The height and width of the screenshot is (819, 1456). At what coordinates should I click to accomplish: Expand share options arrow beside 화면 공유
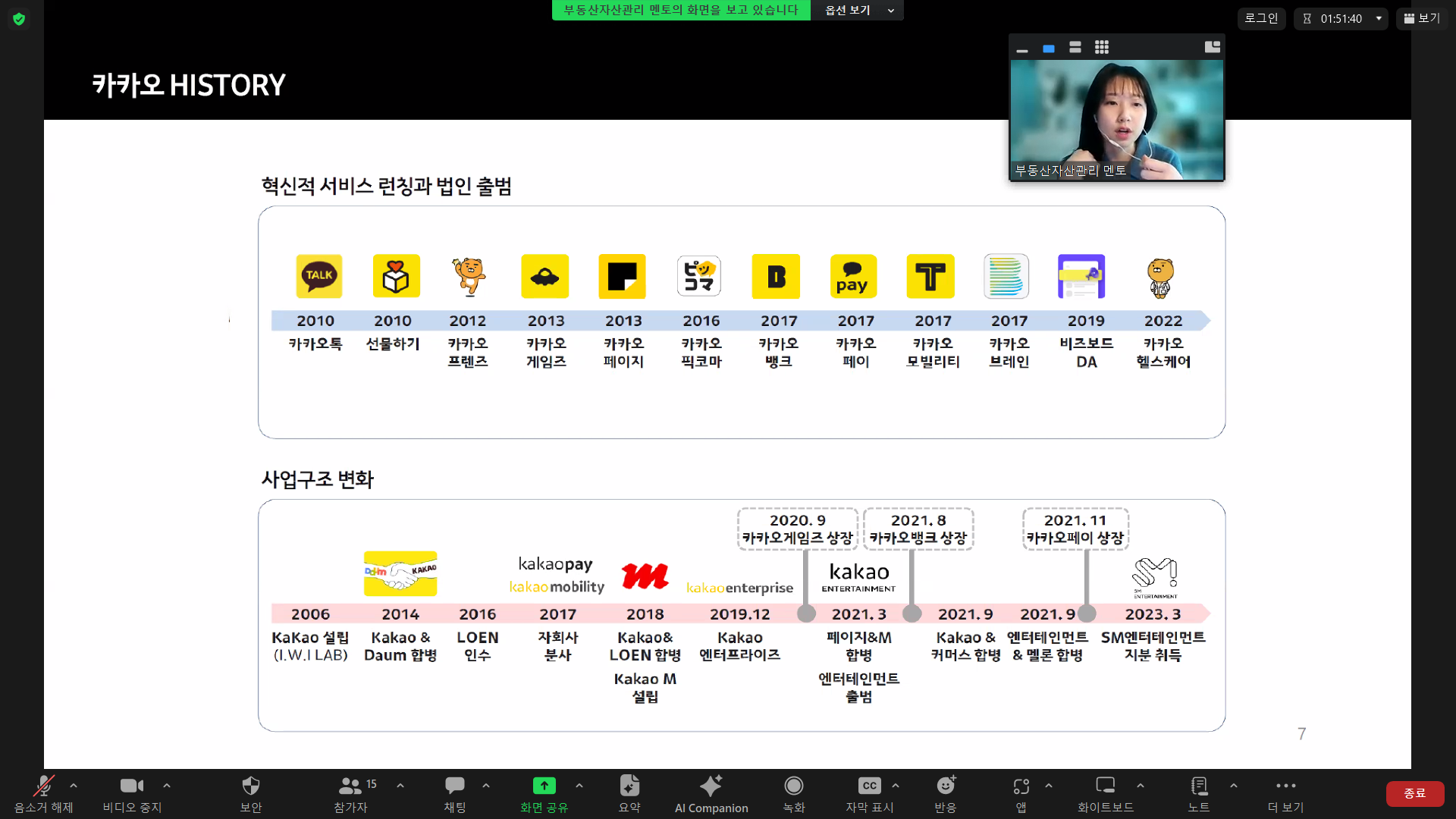579,786
